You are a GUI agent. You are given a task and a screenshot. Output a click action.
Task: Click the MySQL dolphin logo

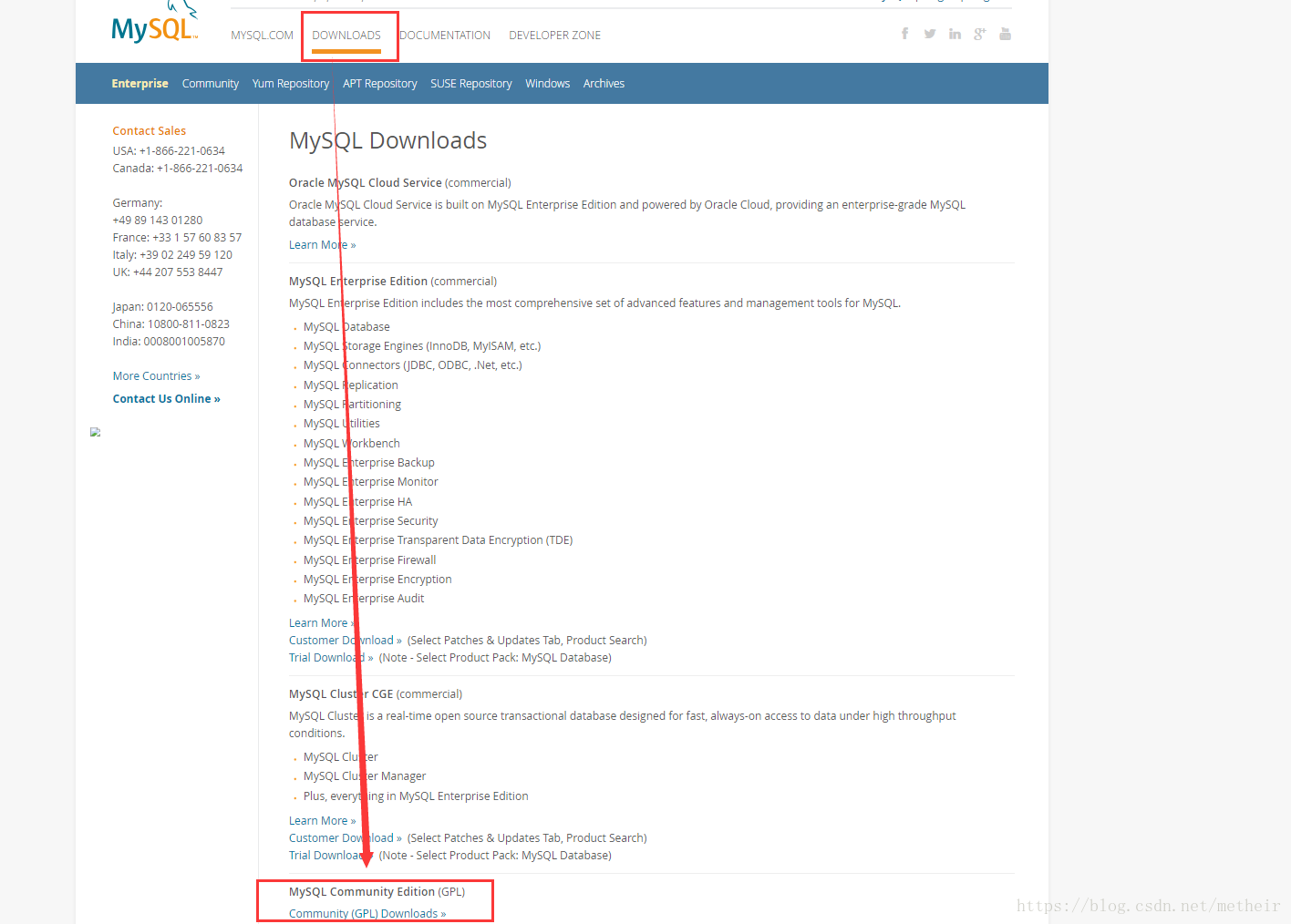point(154,23)
